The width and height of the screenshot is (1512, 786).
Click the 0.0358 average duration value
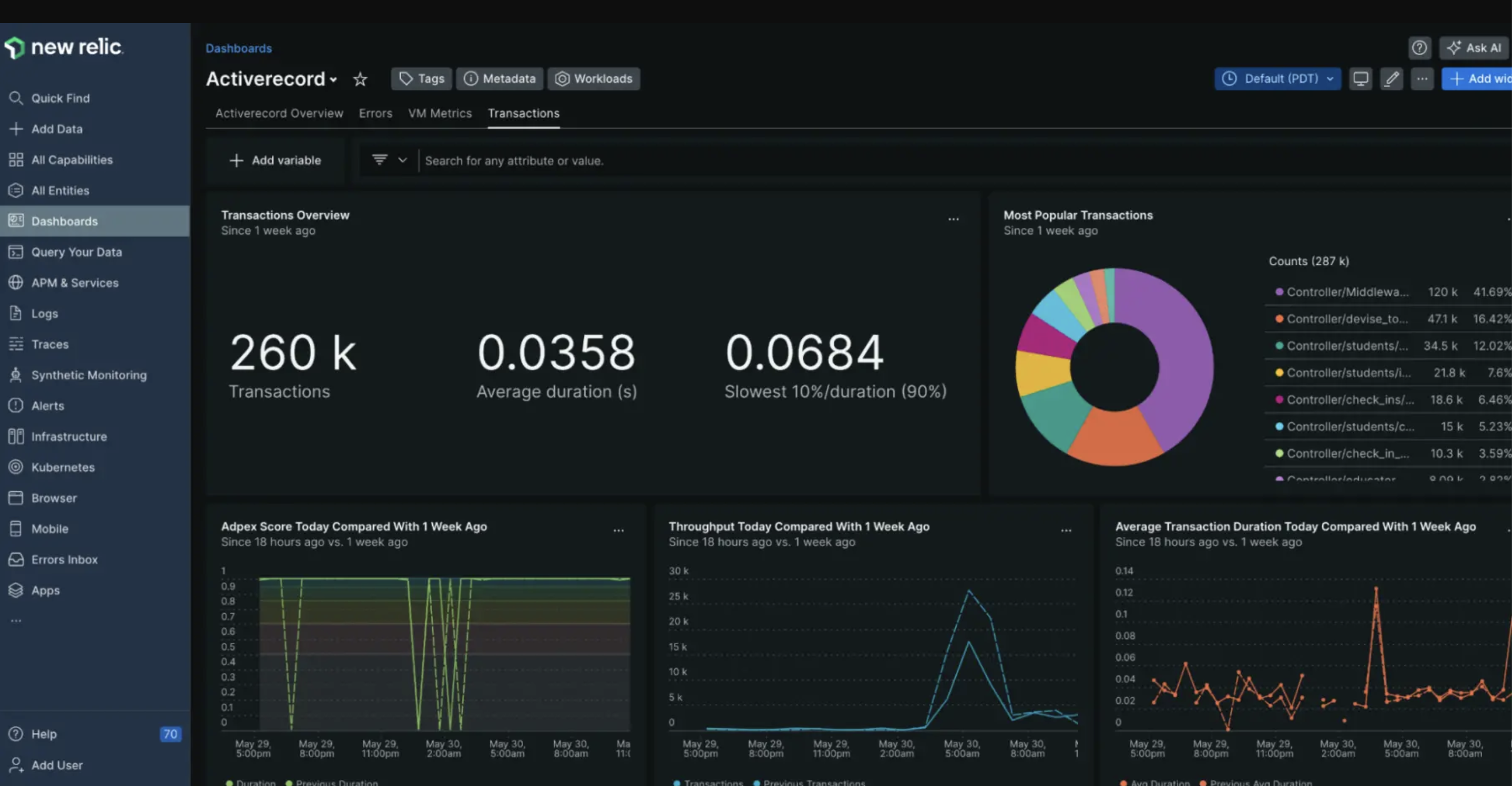click(x=556, y=353)
